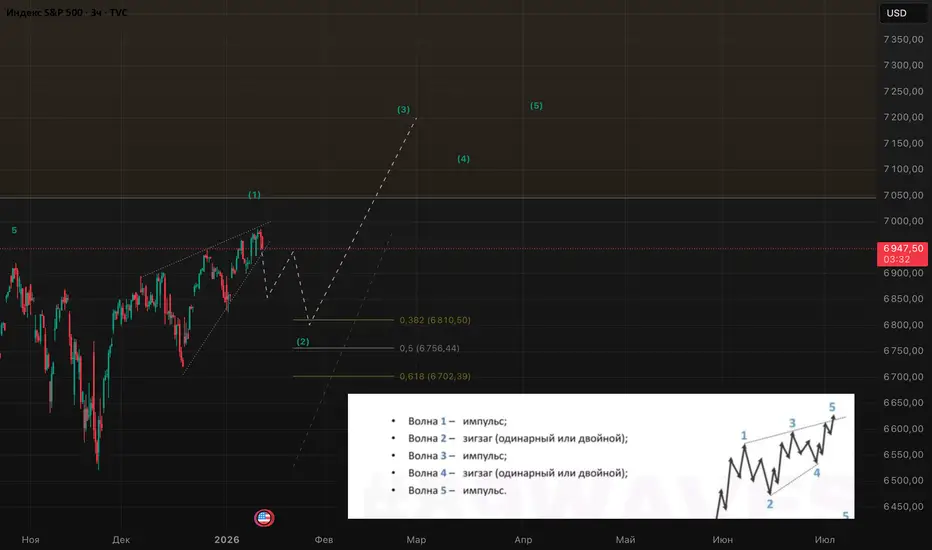
Task: Select the wave label (3)
Action: (404, 109)
